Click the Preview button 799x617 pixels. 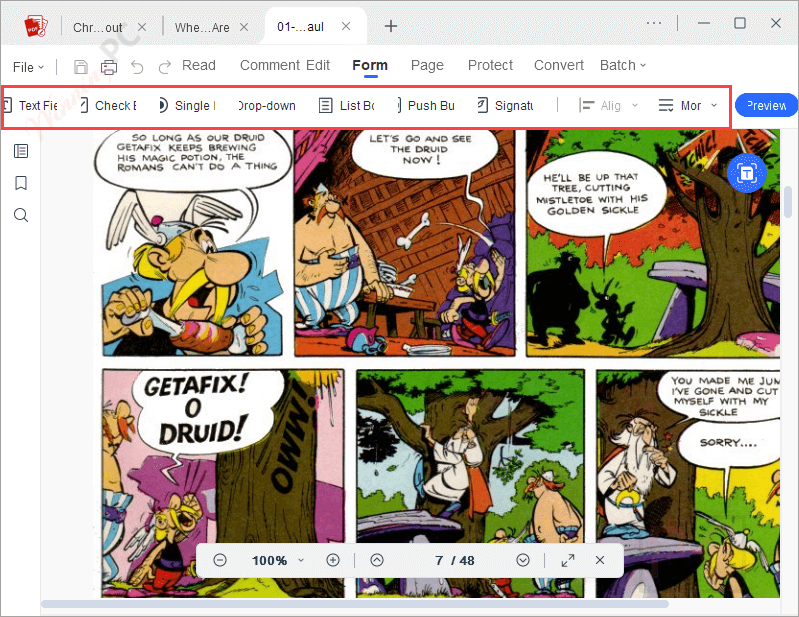point(766,105)
